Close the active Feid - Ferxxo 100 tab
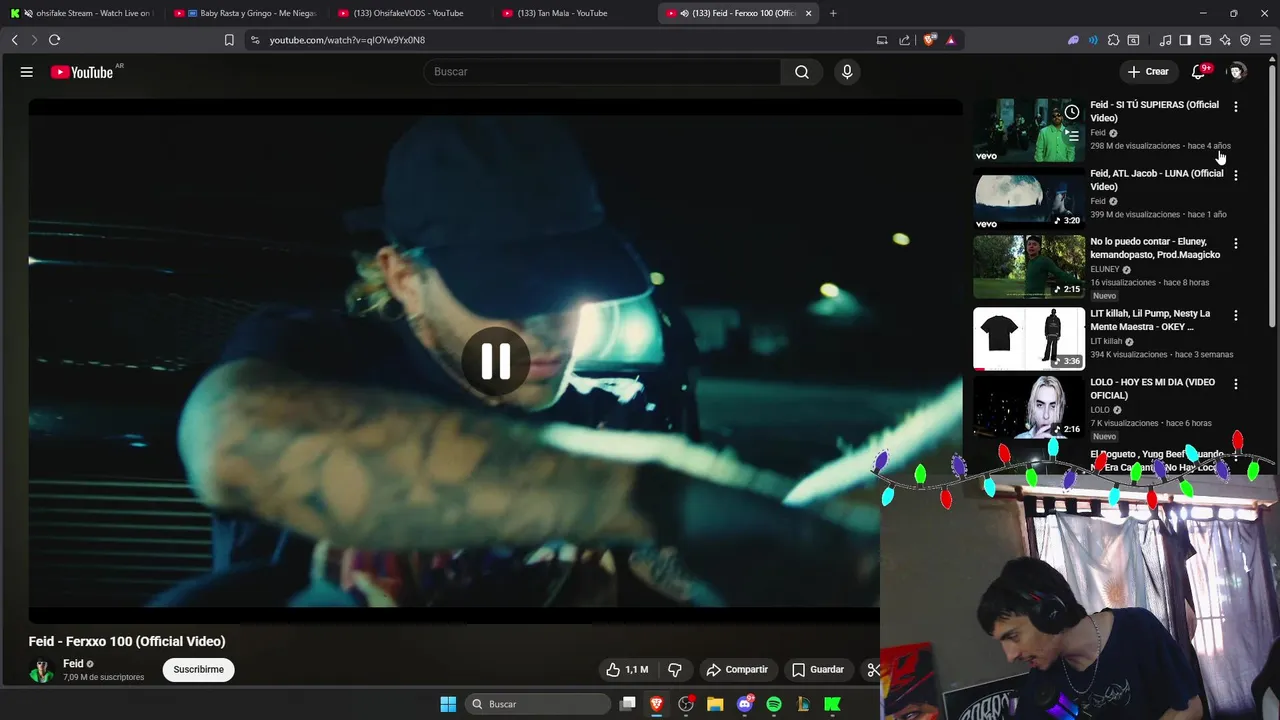The width and height of the screenshot is (1280, 720). coord(808,13)
